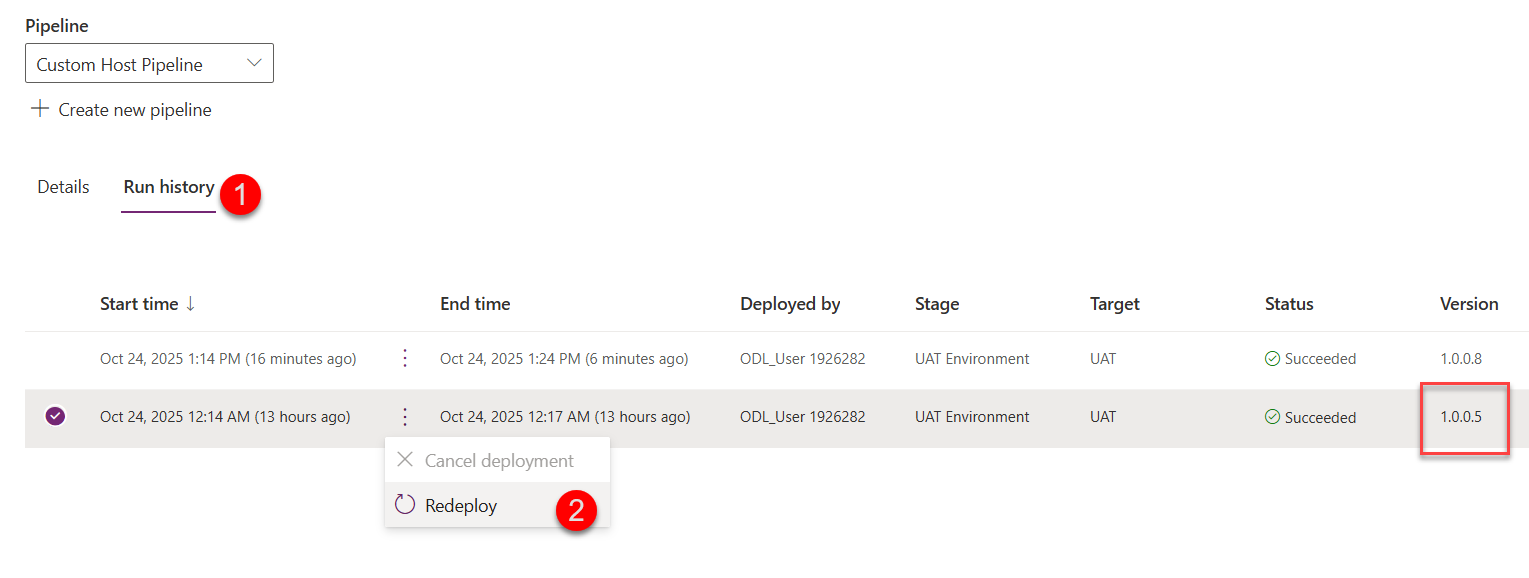Choose Cancel deployment in the menu
This screenshot has width=1529, height=578.
(499, 461)
